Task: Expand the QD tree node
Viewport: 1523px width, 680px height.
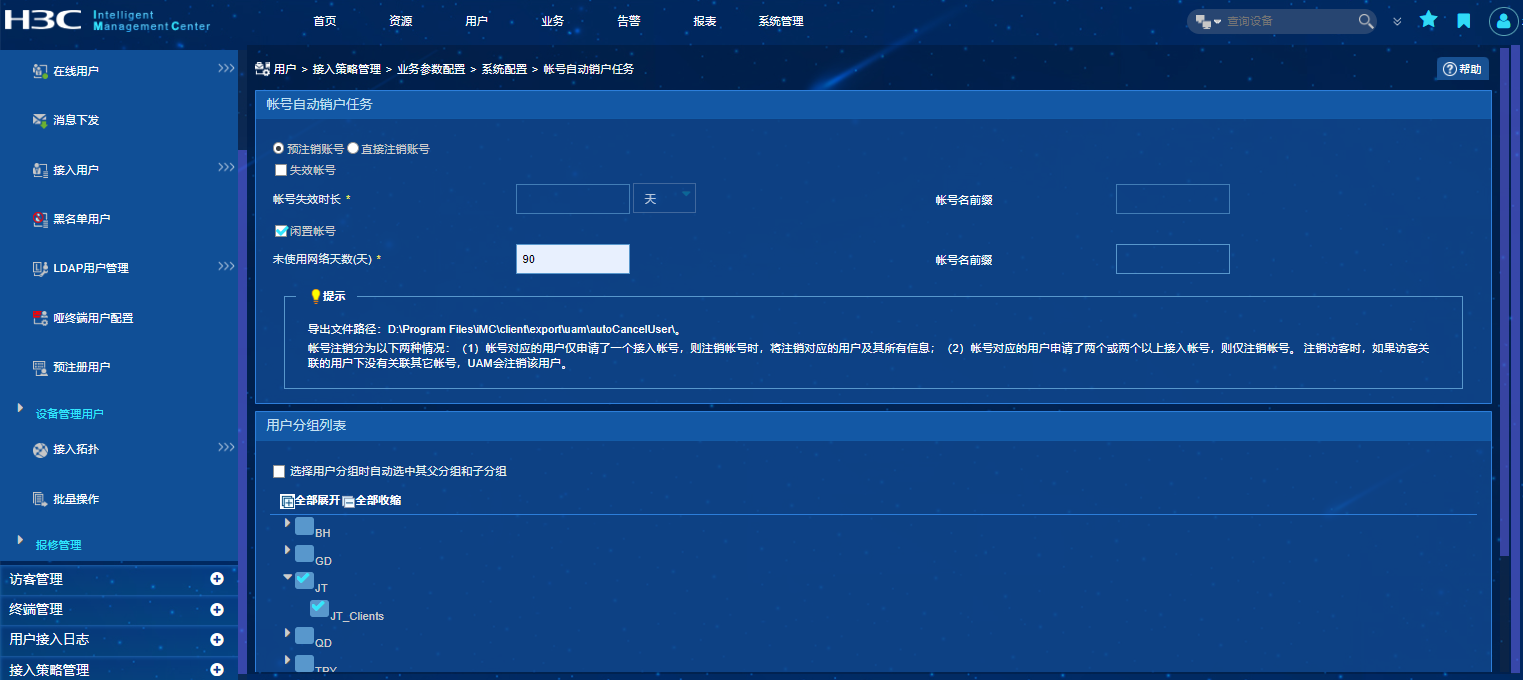Action: (287, 632)
